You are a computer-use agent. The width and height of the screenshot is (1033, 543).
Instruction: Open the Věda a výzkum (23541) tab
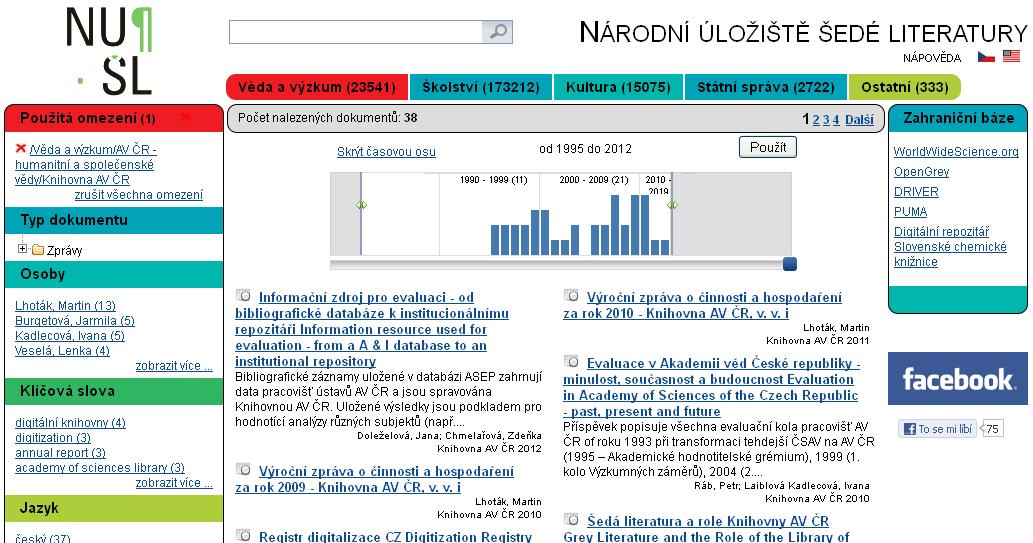[x=317, y=87]
